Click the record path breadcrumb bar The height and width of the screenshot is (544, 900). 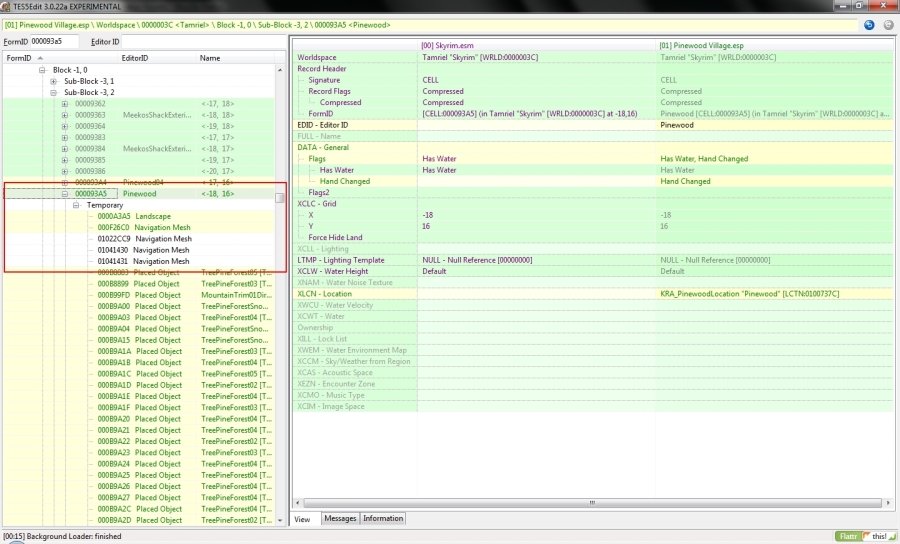(x=430, y=25)
